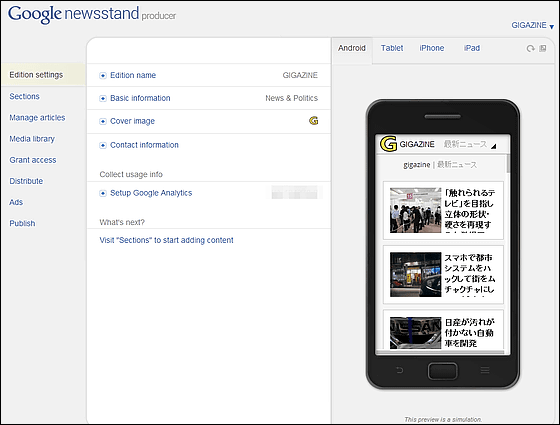560x425 pixels.
Task: Click the GIGAZINE edition name value
Action: (300, 75)
